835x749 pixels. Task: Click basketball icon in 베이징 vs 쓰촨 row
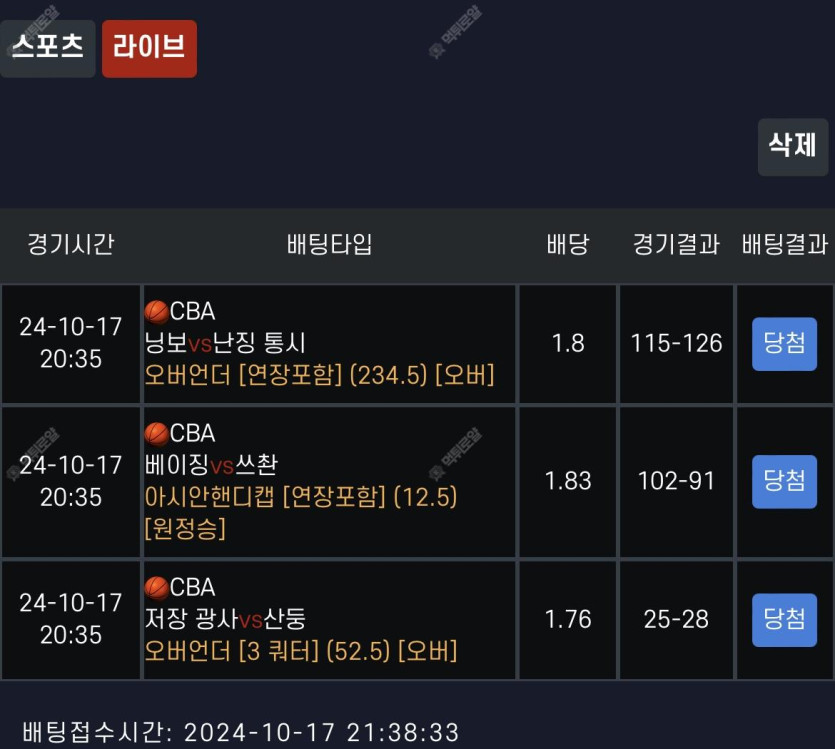pos(157,434)
